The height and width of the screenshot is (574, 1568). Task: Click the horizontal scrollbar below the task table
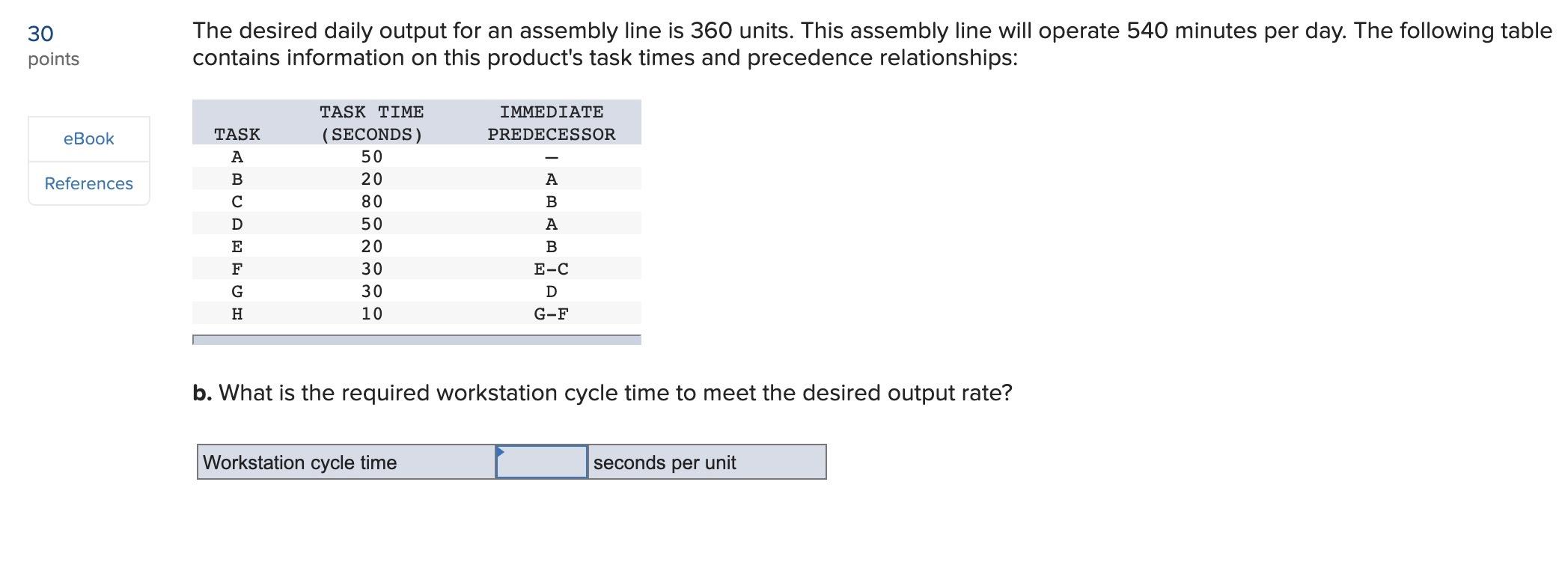point(416,338)
